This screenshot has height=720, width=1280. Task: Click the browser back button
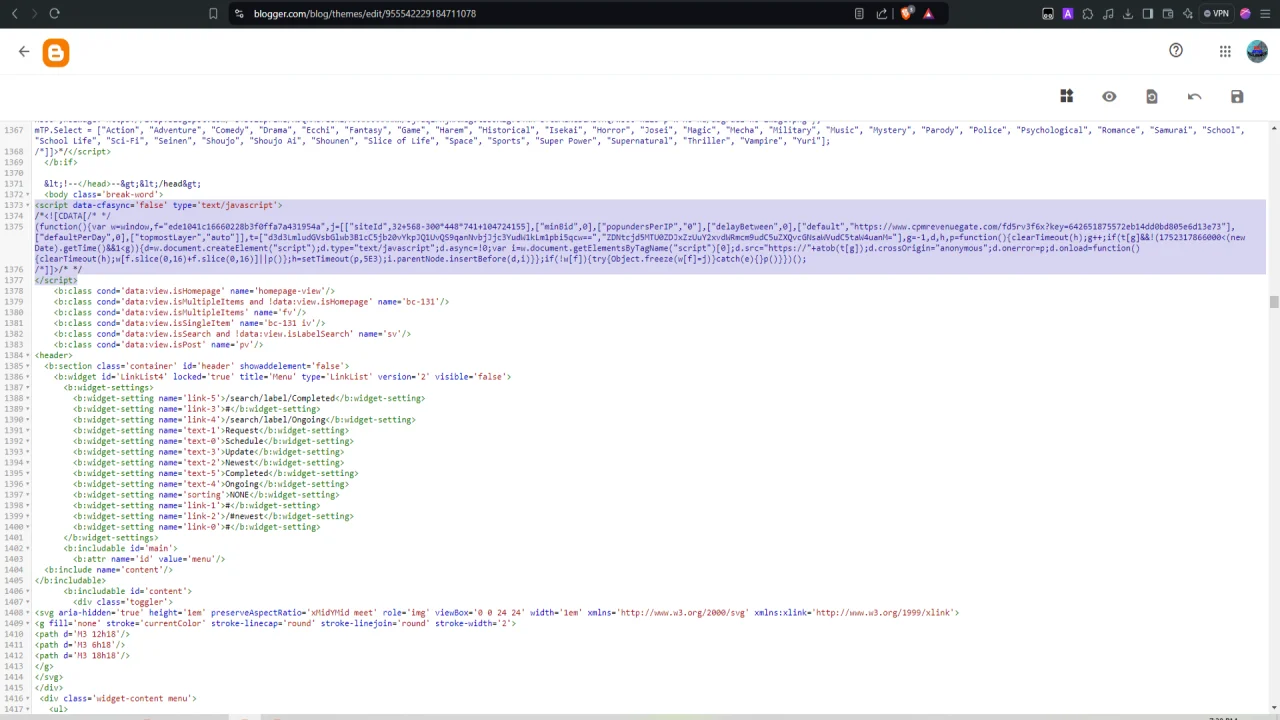pos(14,13)
